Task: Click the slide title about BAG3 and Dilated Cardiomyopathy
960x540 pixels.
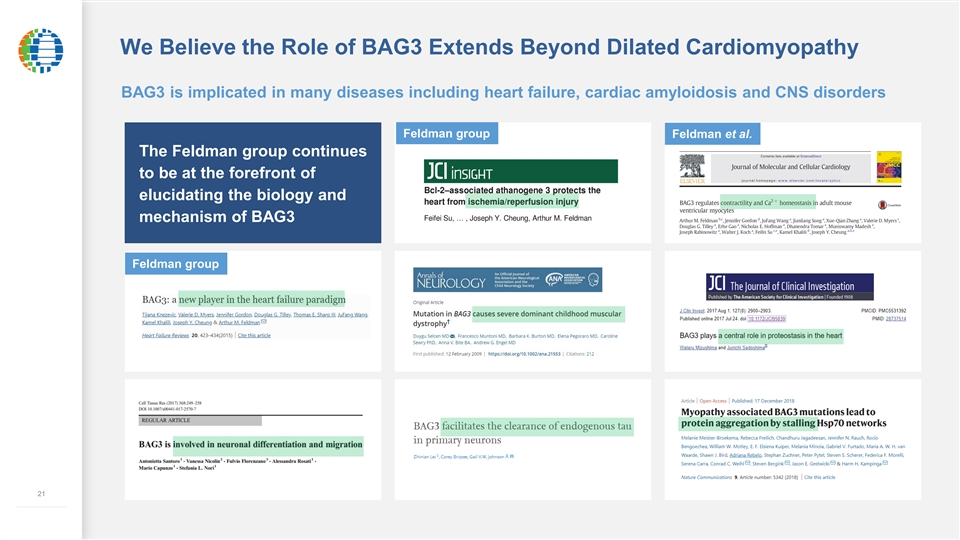Action: [488, 47]
